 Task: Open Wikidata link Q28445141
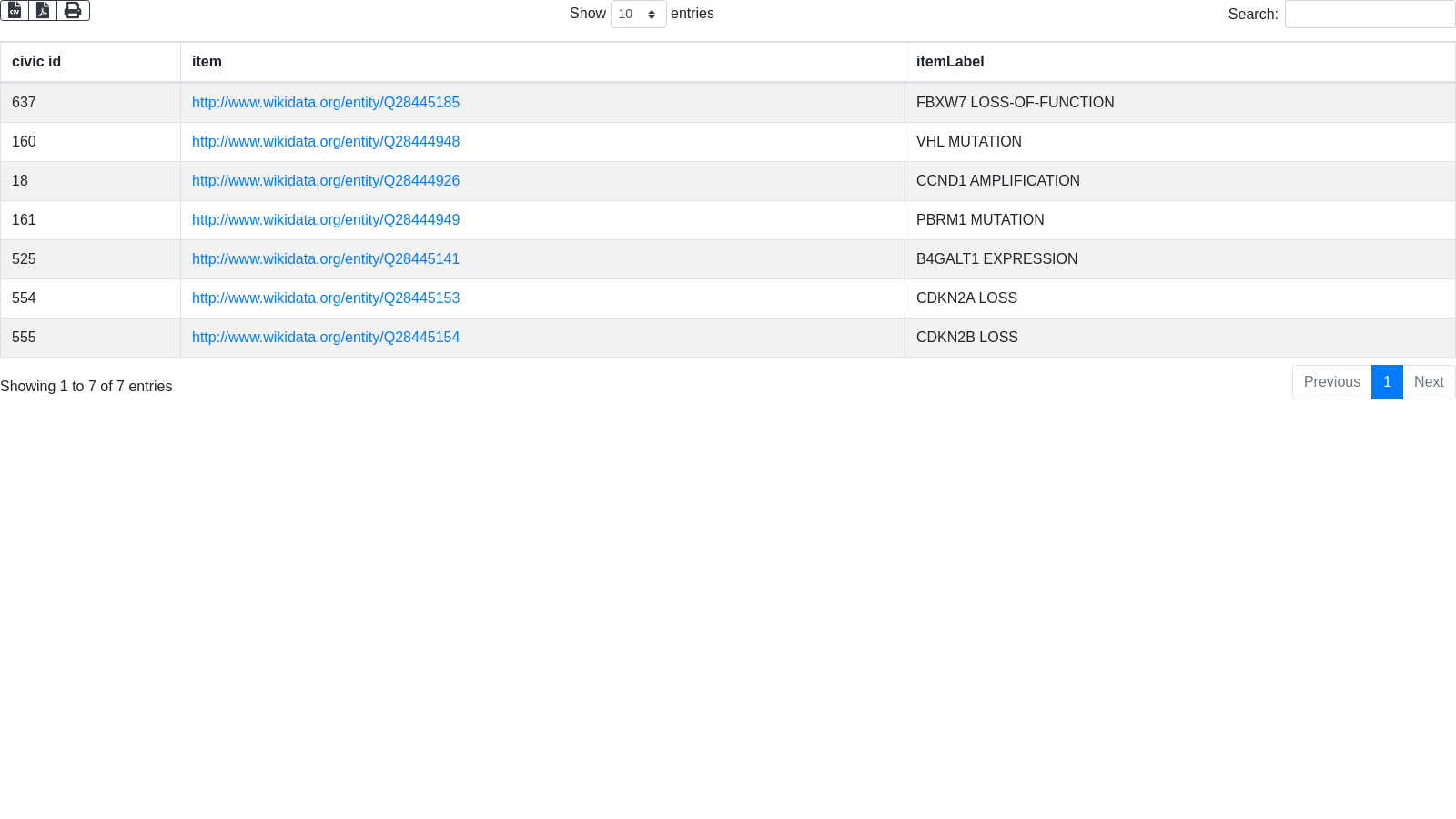pos(326,259)
